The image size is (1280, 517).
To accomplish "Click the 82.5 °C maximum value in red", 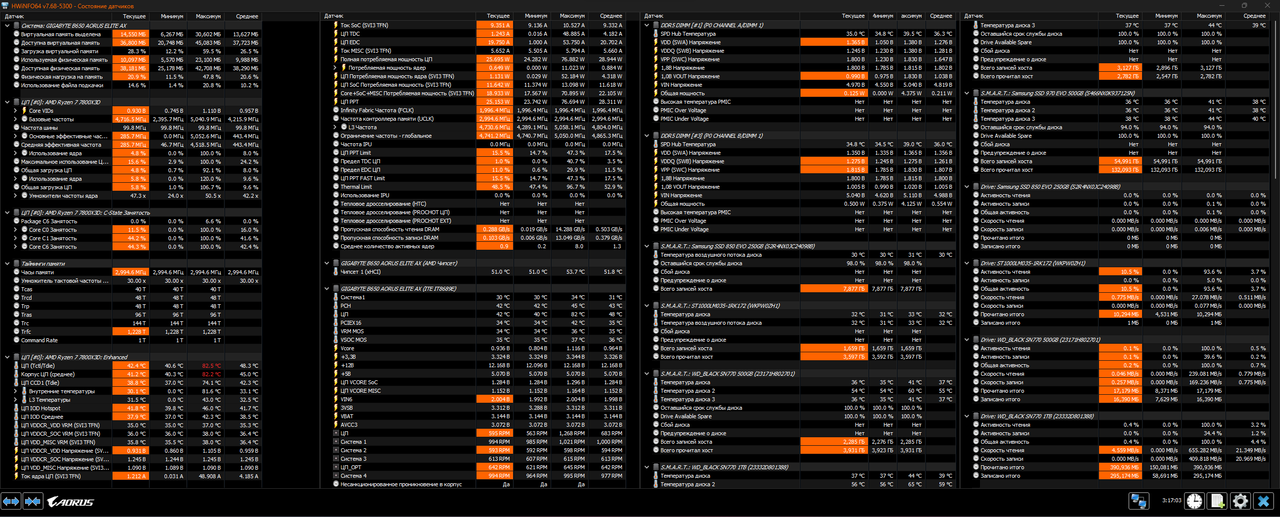I will (211, 365).
